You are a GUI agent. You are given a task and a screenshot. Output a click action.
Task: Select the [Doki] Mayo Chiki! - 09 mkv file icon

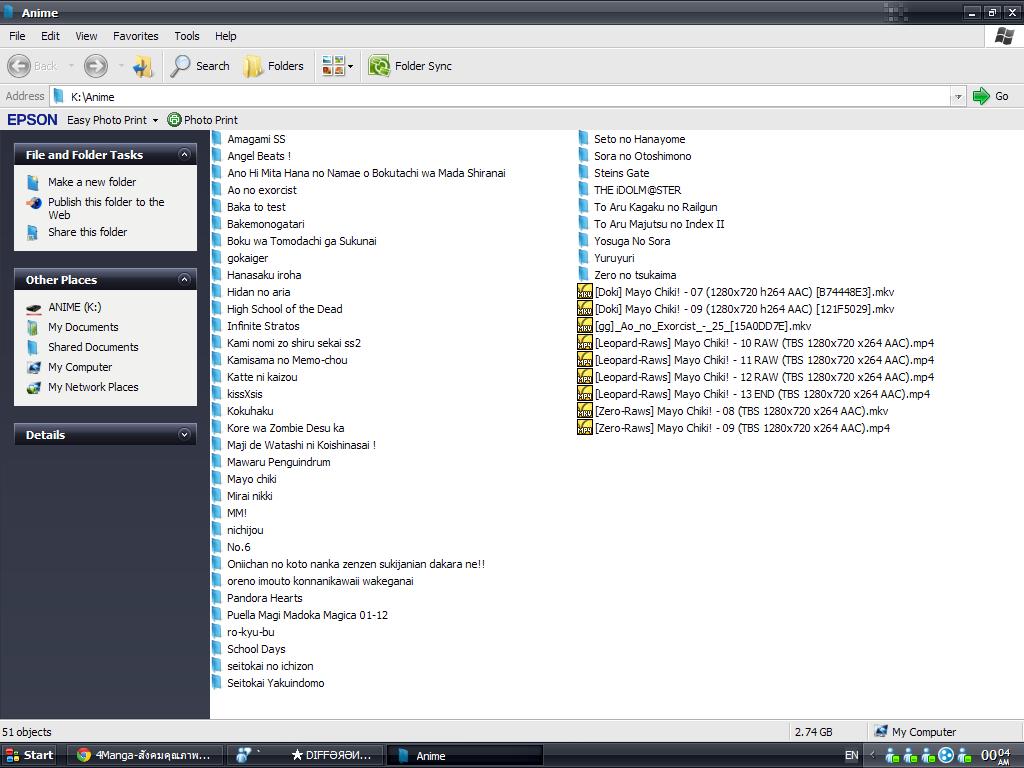(584, 309)
